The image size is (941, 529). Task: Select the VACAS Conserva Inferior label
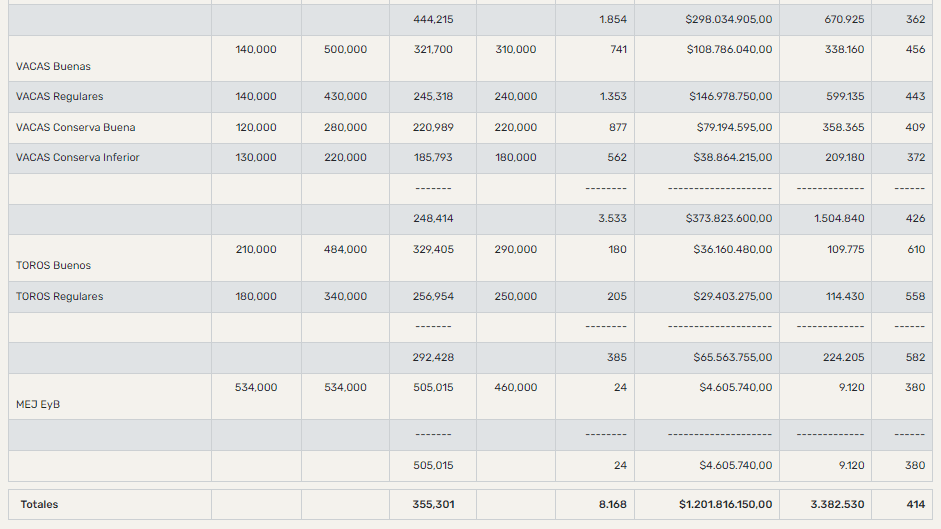tap(78, 158)
